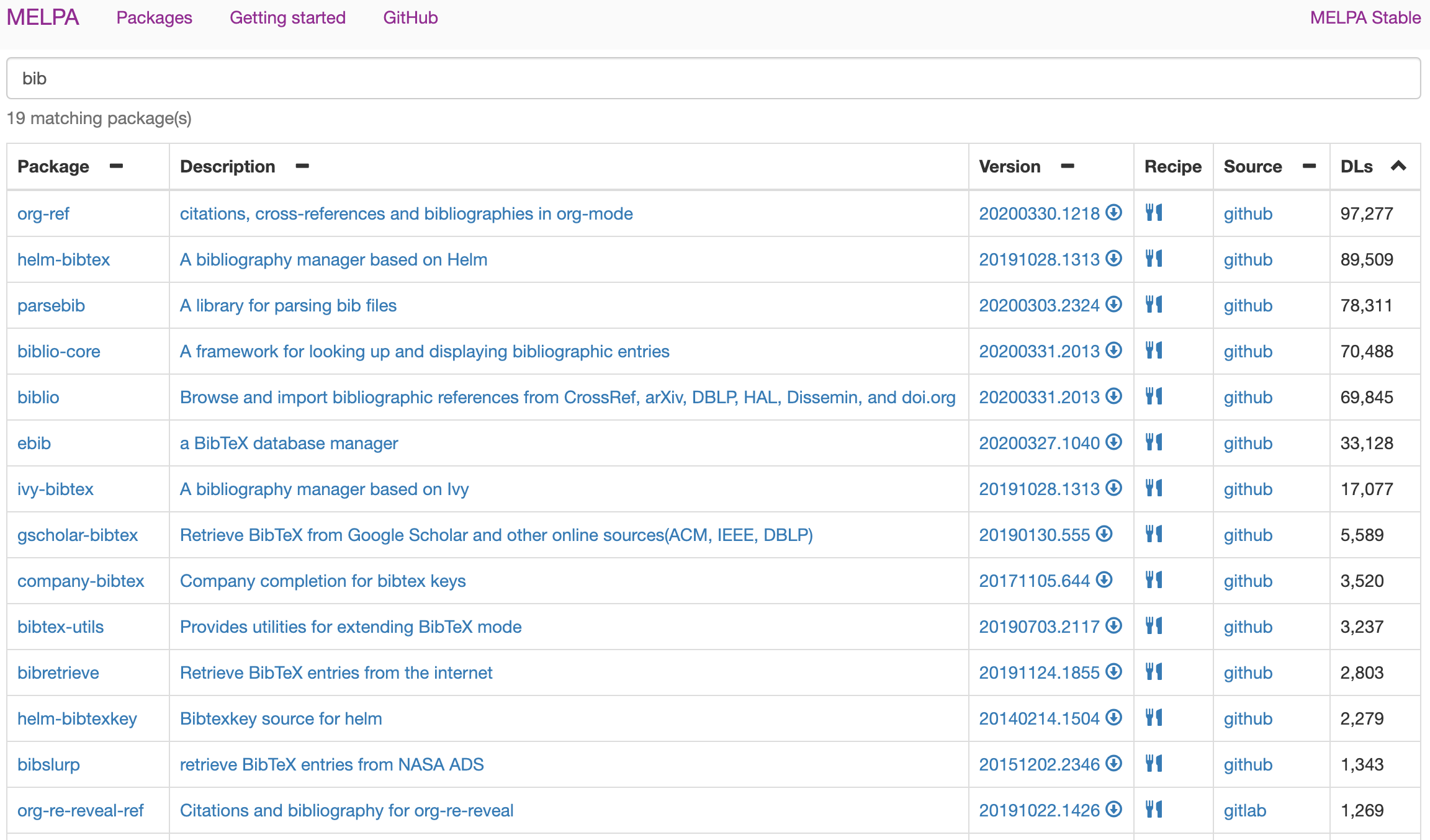
Task: Open github source for bibslurp
Action: tap(1248, 764)
